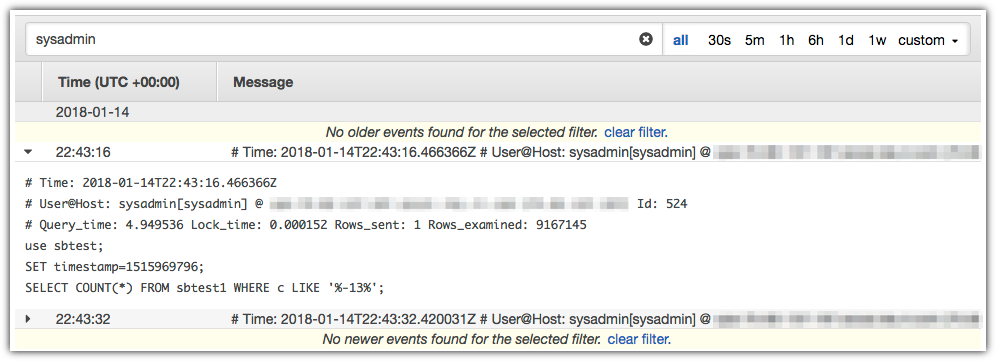Viewport: 996px width, 361px height.
Task: Select the 1h time range
Action: [x=786, y=40]
